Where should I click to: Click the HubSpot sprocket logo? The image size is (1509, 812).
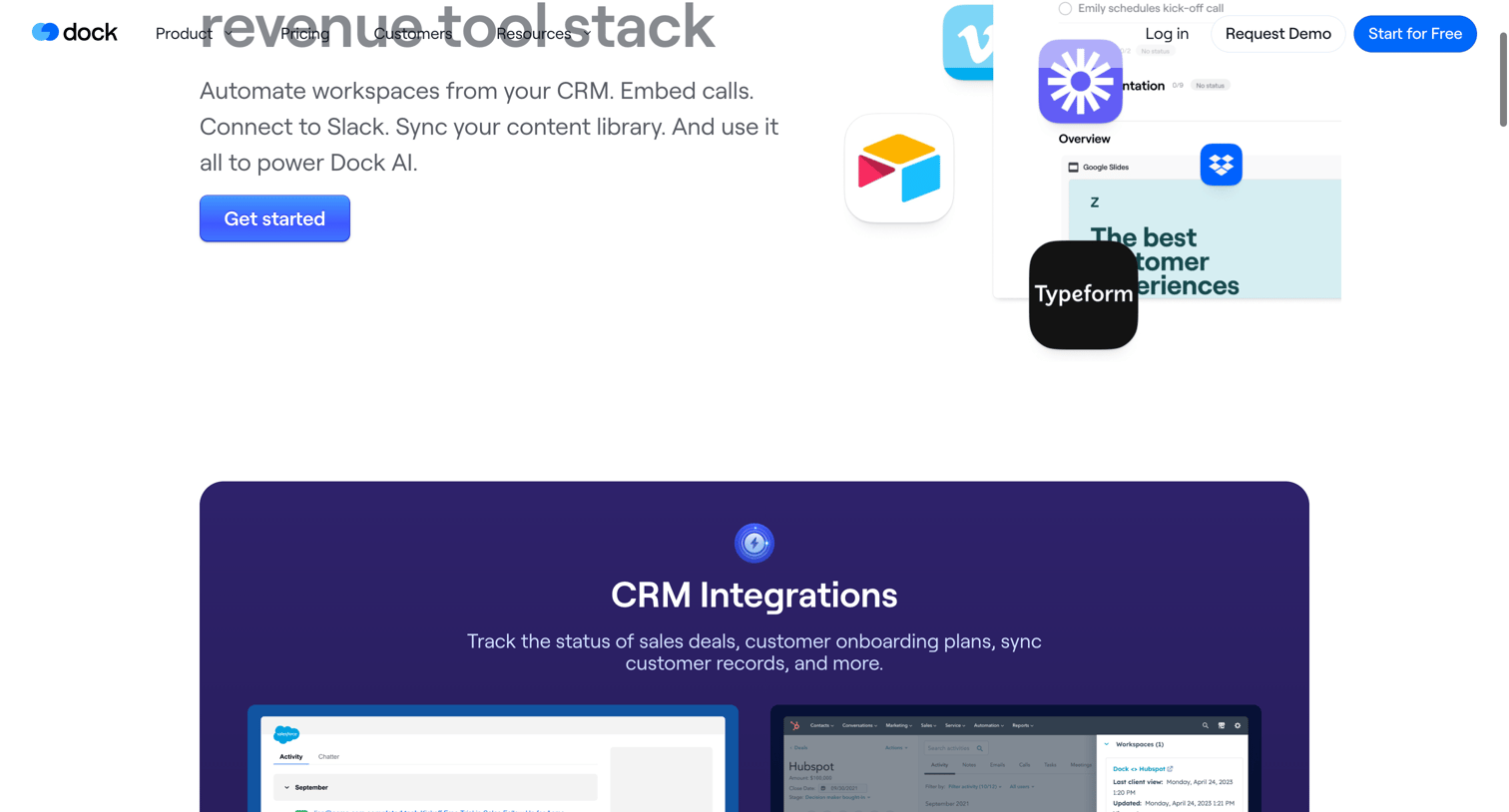pos(795,725)
